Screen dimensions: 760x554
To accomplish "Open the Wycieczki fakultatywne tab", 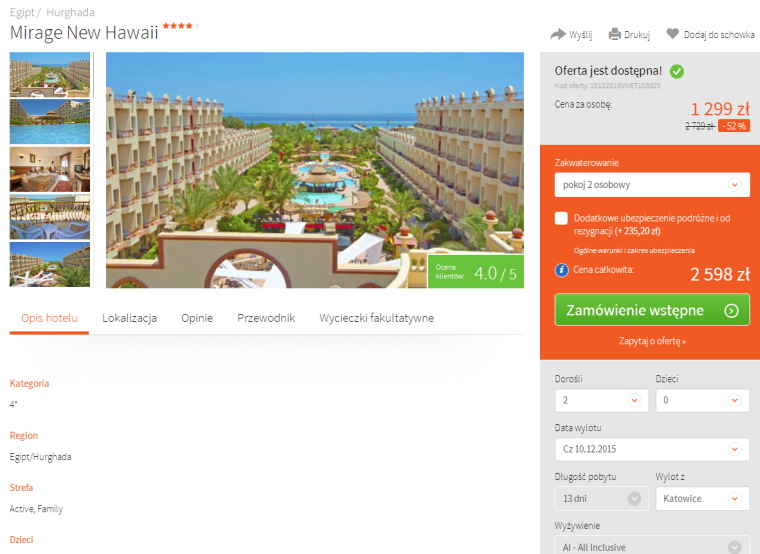I will pyautogui.click(x=376, y=318).
